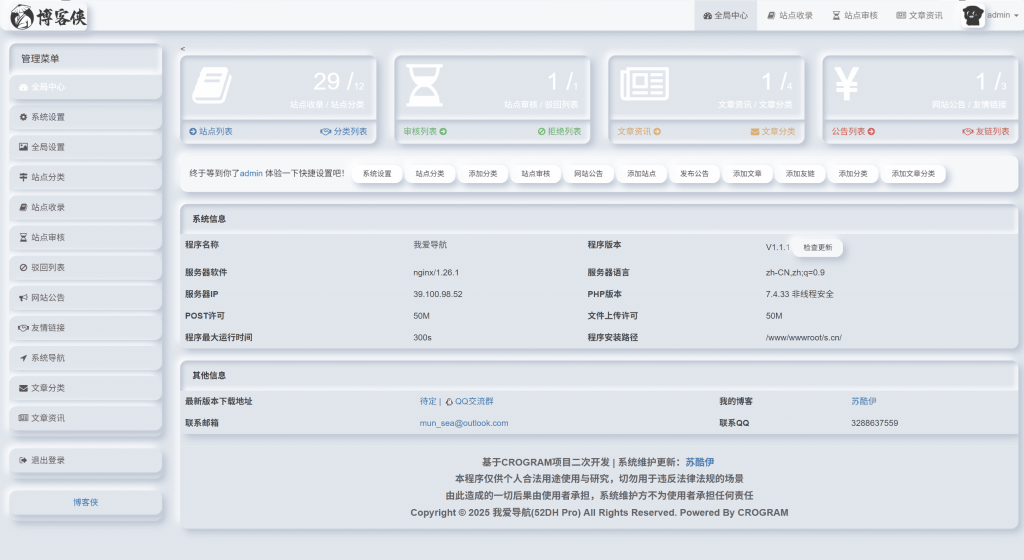Image resolution: width=1024 pixels, height=560 pixels.
Task: Click the megaphone icon beside 网站公告 in sidebar
Action: tap(24, 298)
